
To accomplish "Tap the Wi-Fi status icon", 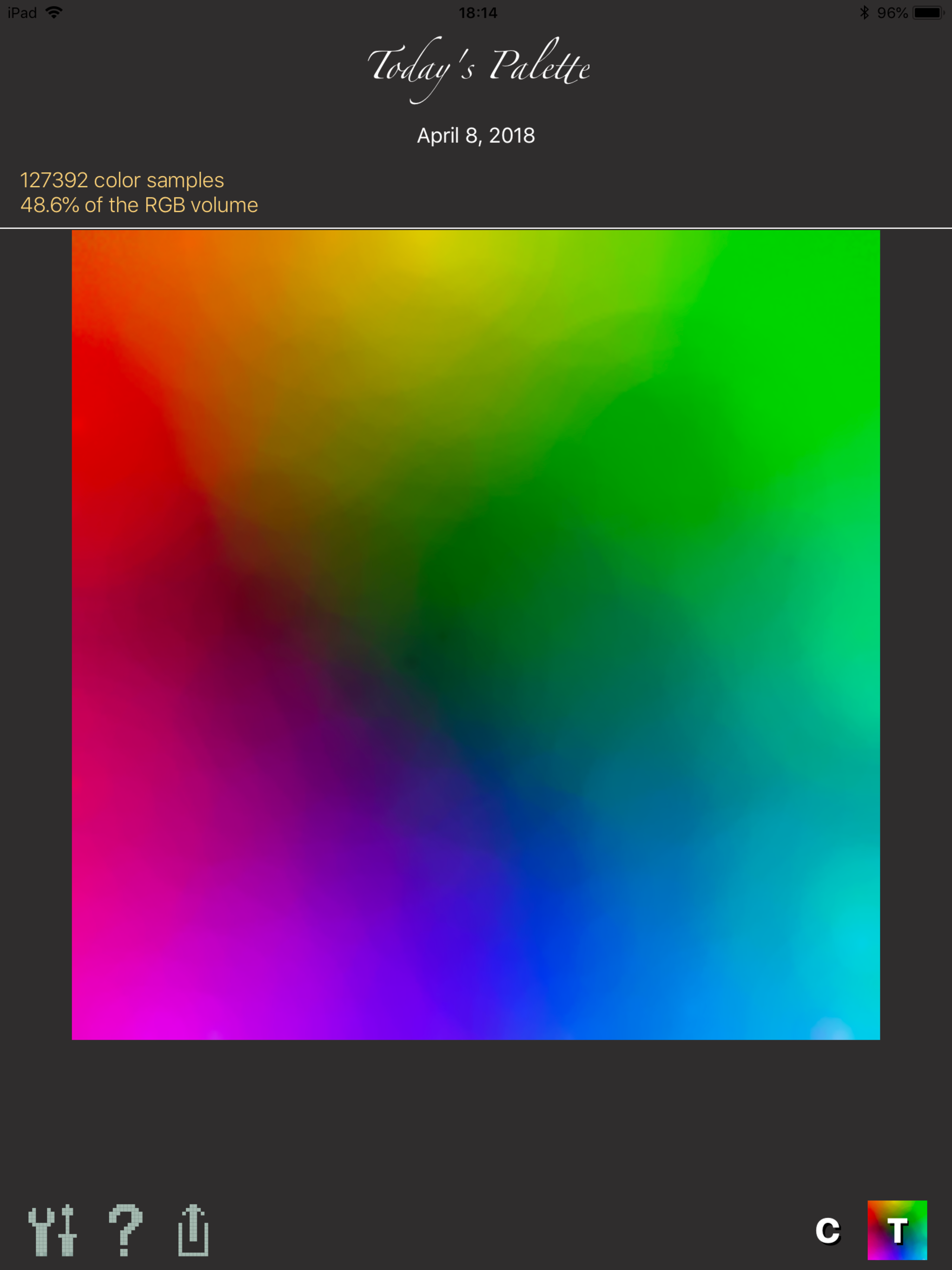I will pyautogui.click(x=54, y=13).
